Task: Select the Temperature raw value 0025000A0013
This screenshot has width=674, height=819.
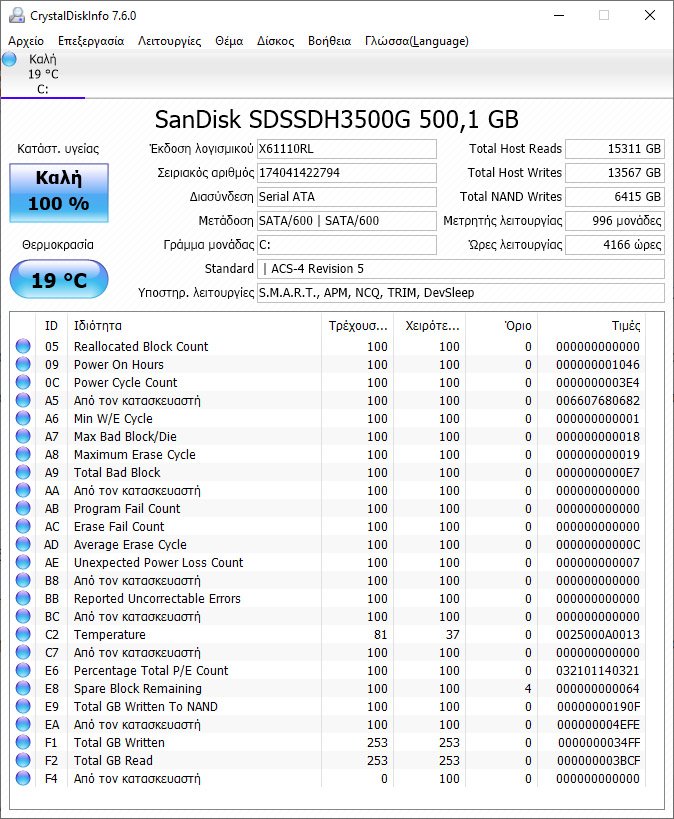Action: coord(598,635)
